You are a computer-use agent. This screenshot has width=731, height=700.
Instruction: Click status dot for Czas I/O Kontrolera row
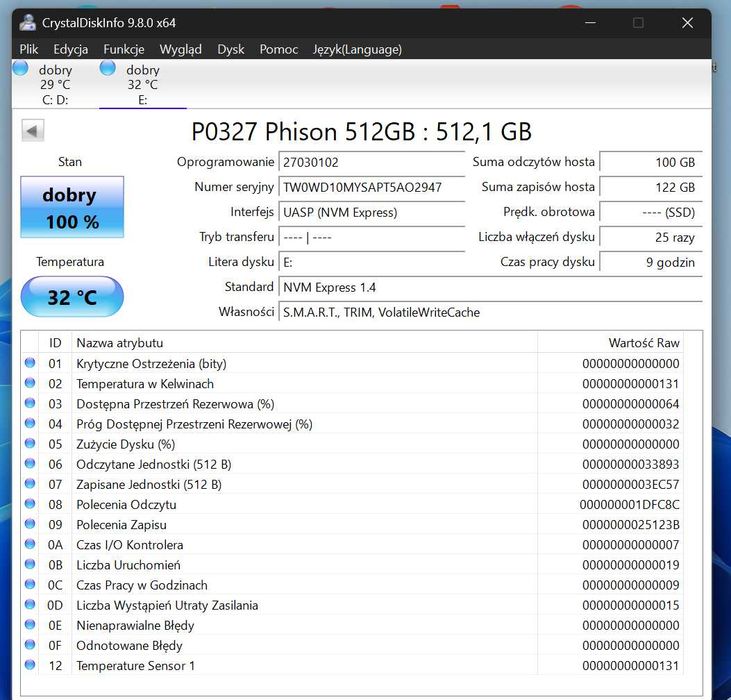point(30,544)
